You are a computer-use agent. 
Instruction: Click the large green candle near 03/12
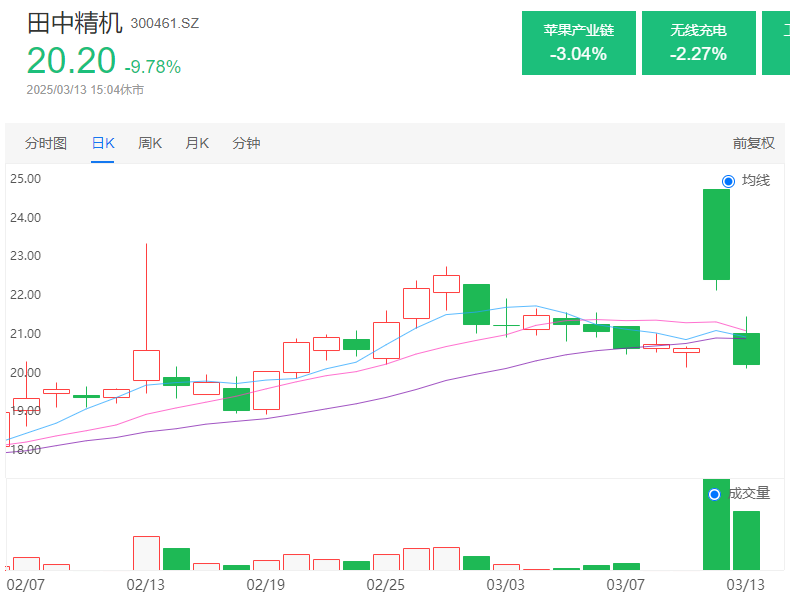coord(716,234)
